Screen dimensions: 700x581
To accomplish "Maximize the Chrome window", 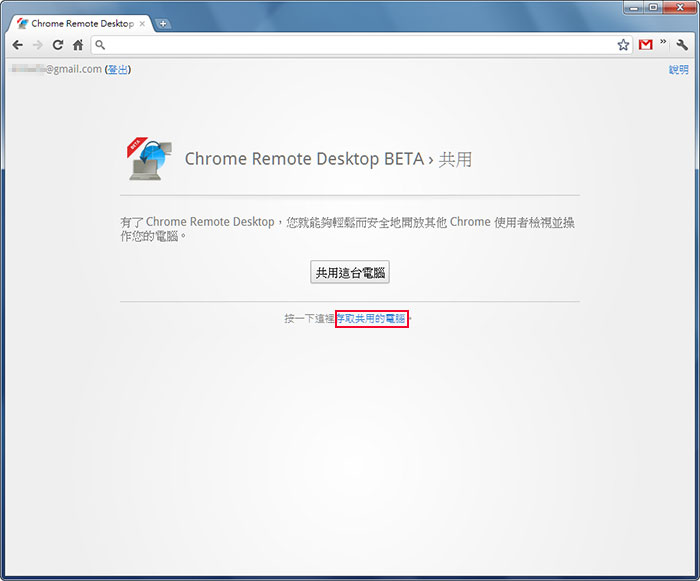I will (653, 8).
